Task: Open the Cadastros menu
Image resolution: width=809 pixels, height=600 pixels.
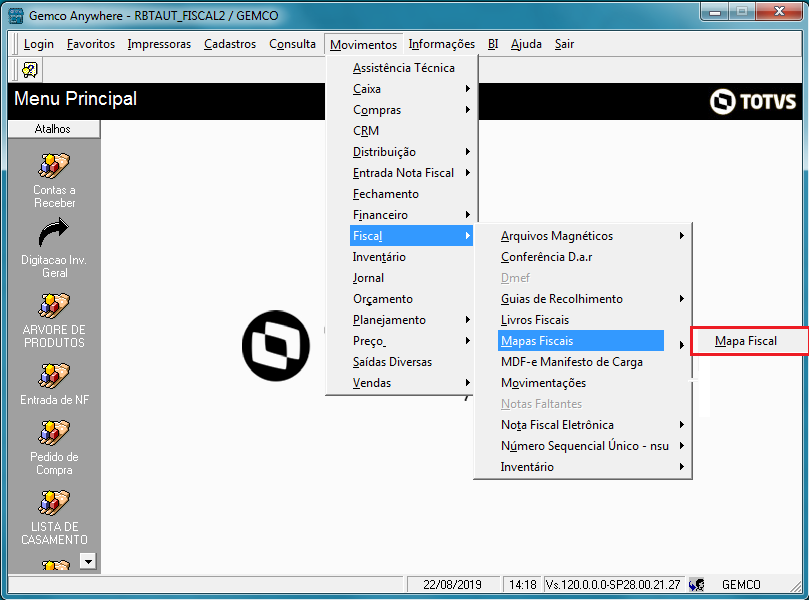Action: 230,44
